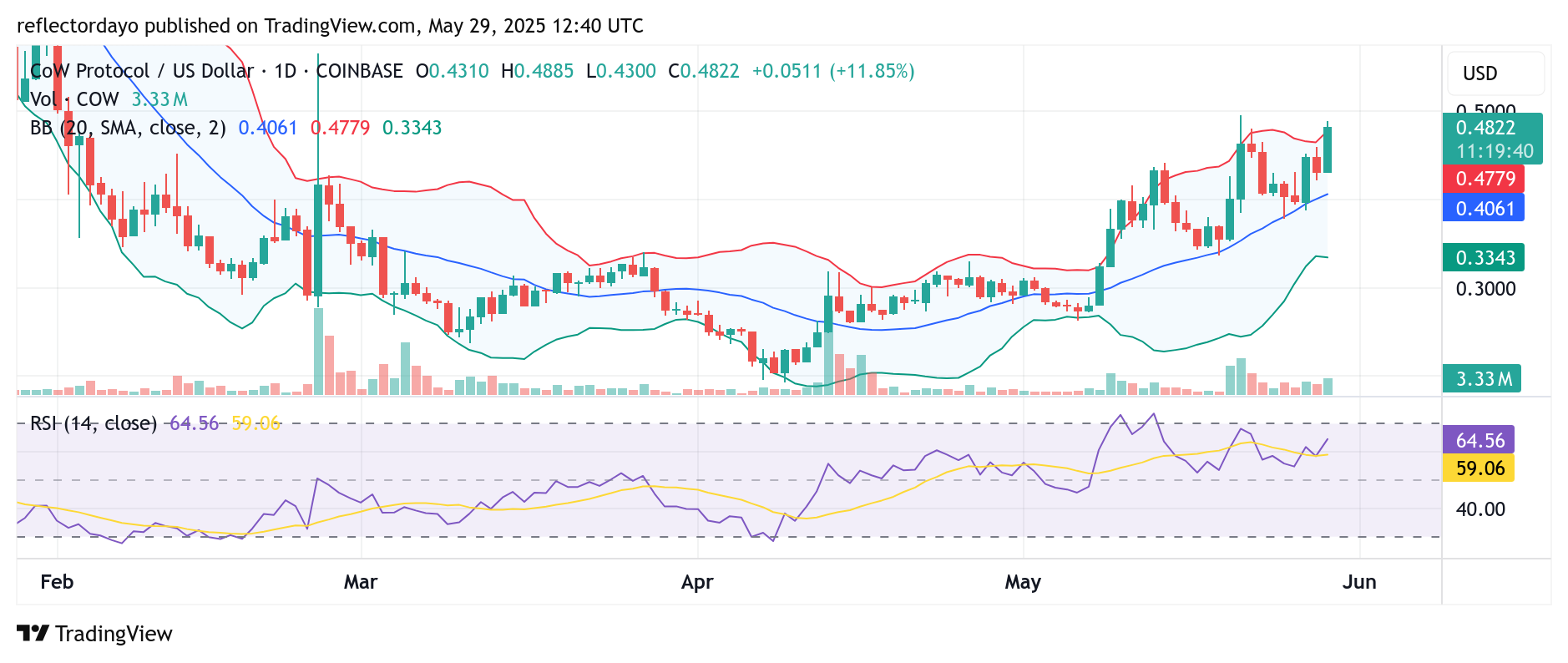The width and height of the screenshot is (1568, 663).
Task: Click the latest green candlestick near 0.48
Action: click(x=1328, y=149)
